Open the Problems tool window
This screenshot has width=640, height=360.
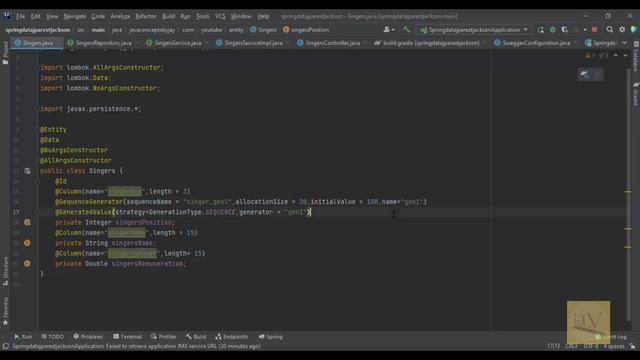pos(88,337)
